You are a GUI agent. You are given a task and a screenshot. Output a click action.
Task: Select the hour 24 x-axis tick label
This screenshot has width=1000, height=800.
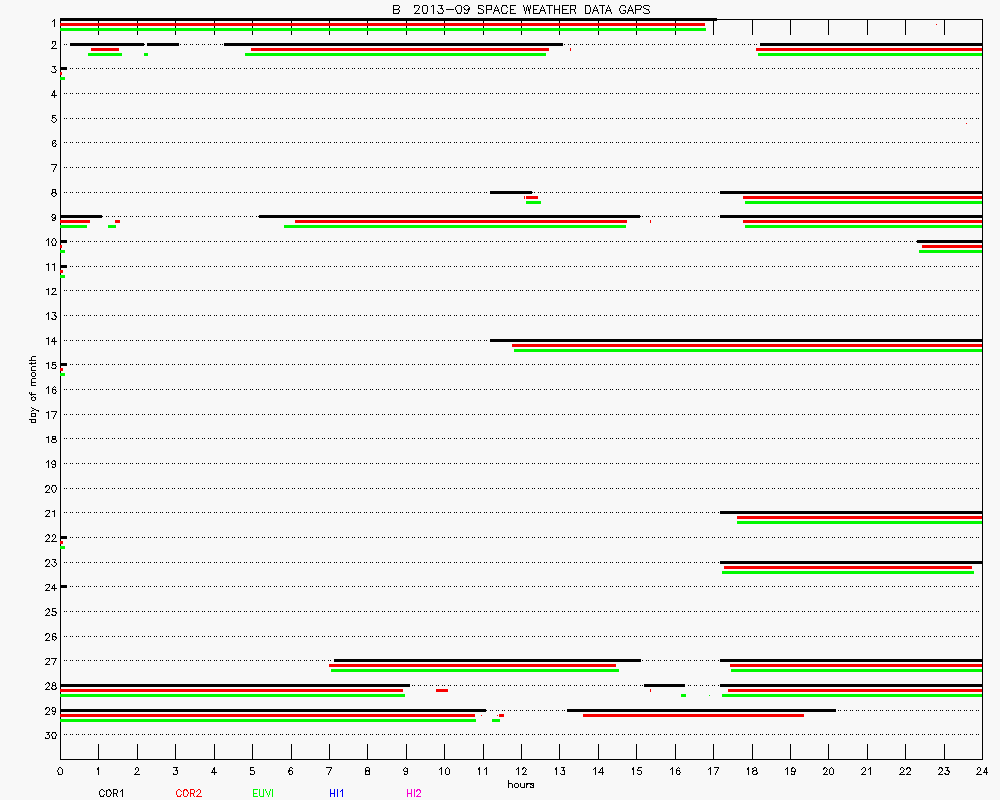(x=982, y=771)
